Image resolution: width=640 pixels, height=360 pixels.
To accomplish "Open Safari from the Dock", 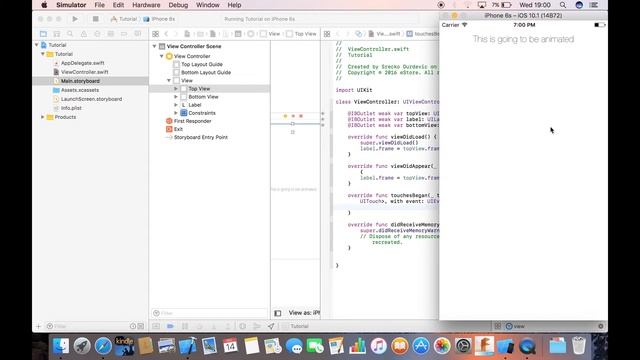I will (x=103, y=346).
